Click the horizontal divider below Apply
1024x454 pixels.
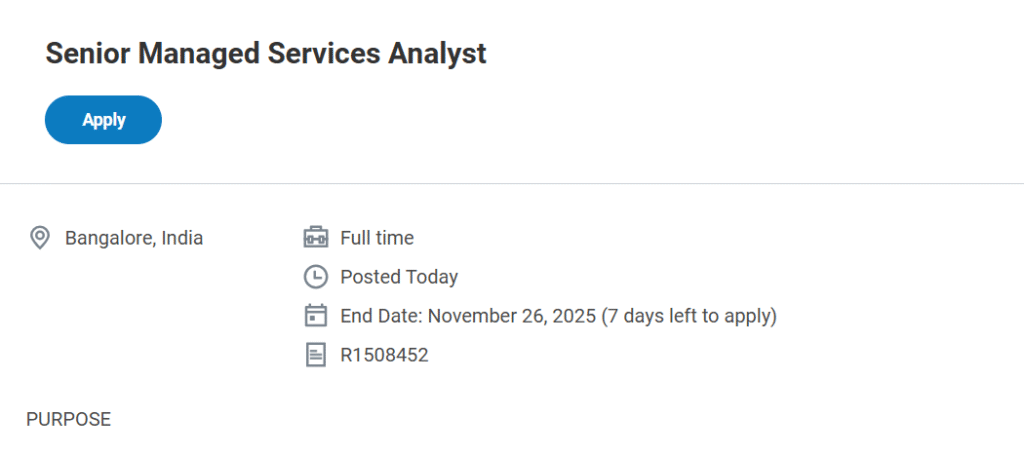point(512,184)
